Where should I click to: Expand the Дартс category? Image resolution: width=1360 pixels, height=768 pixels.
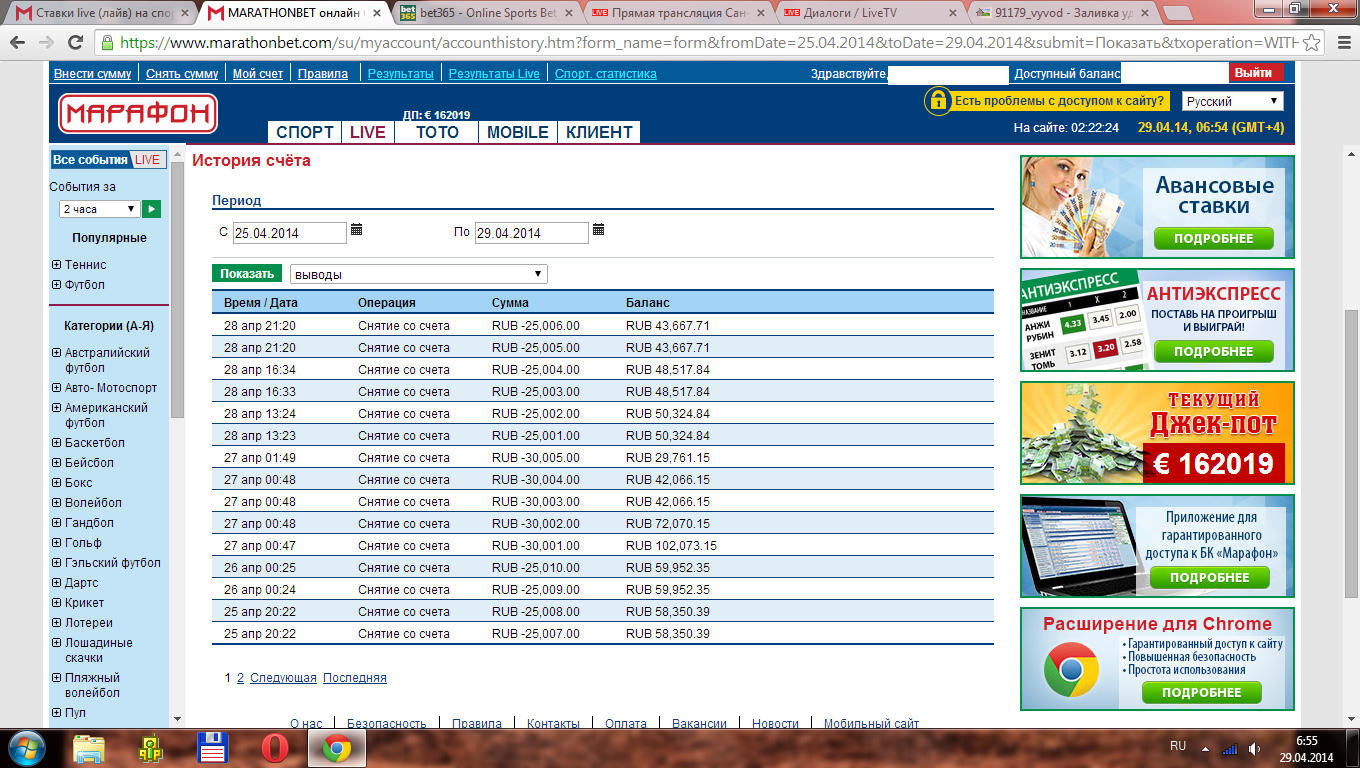56,583
